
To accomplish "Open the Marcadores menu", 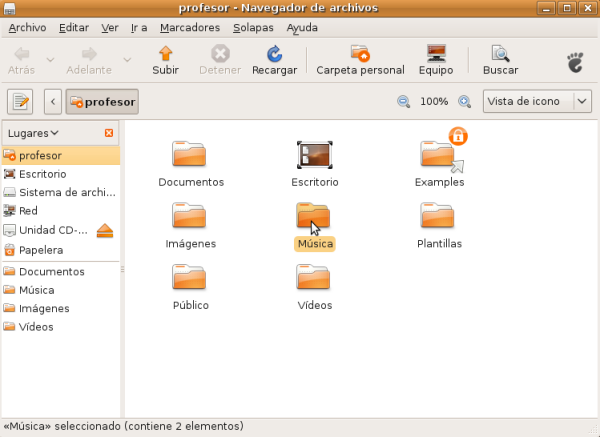I will click(191, 28).
